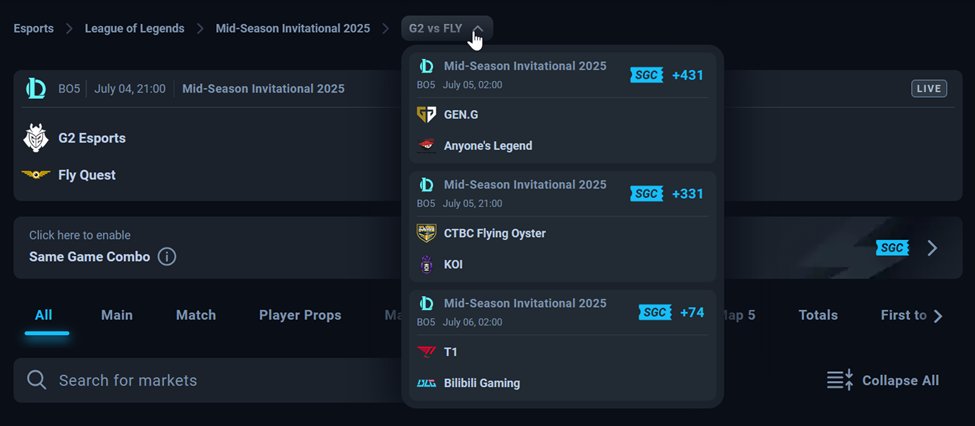Click the July 05, 21:00 match time
This screenshot has height=426, width=975.
[x=473, y=203]
